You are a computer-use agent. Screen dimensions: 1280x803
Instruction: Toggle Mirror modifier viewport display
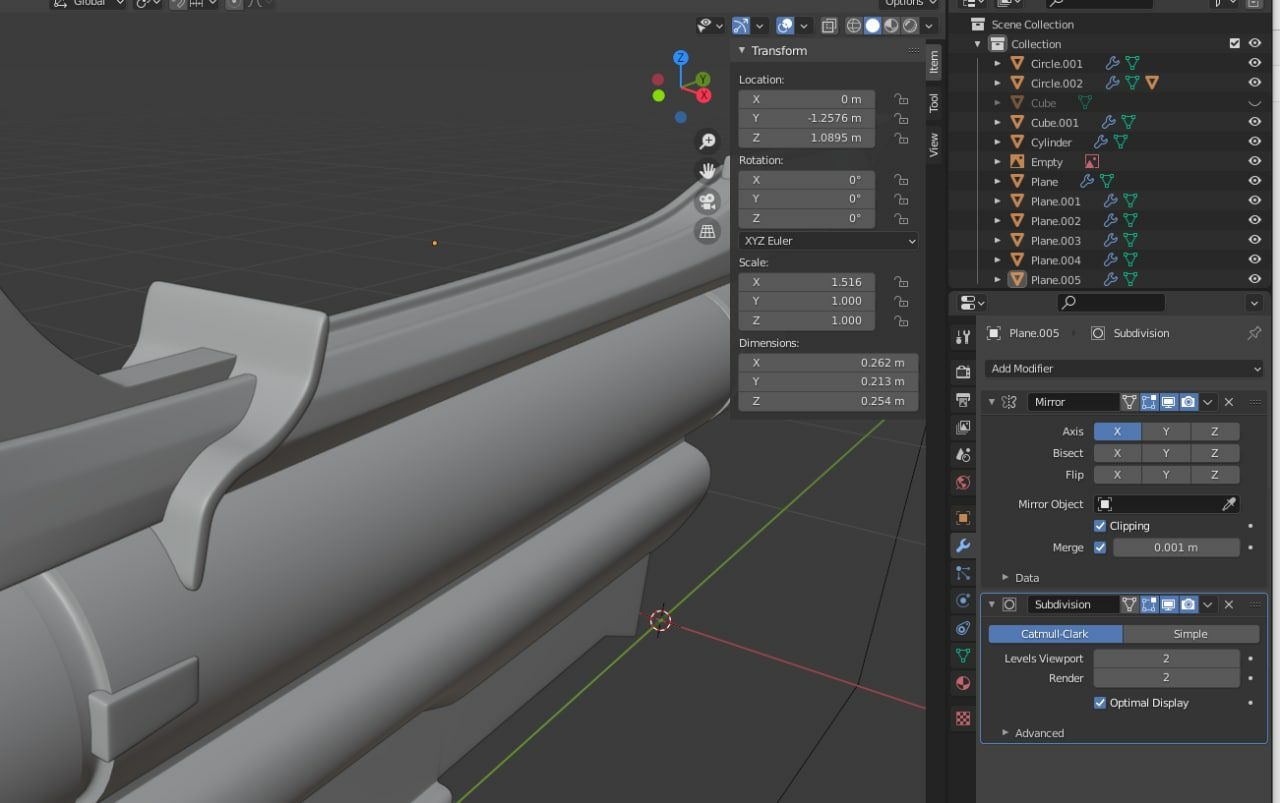coord(1168,402)
